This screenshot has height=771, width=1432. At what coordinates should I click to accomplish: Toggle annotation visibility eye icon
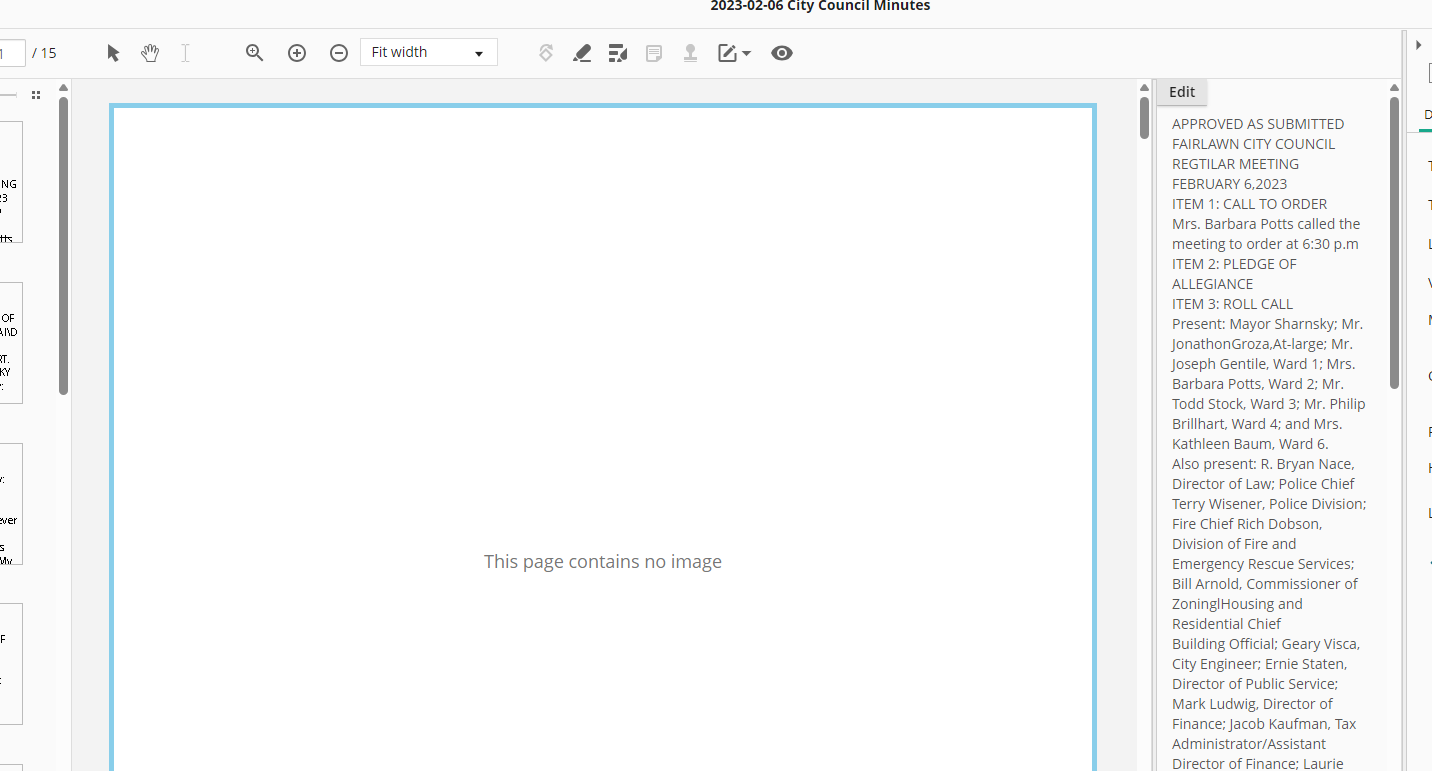(782, 53)
